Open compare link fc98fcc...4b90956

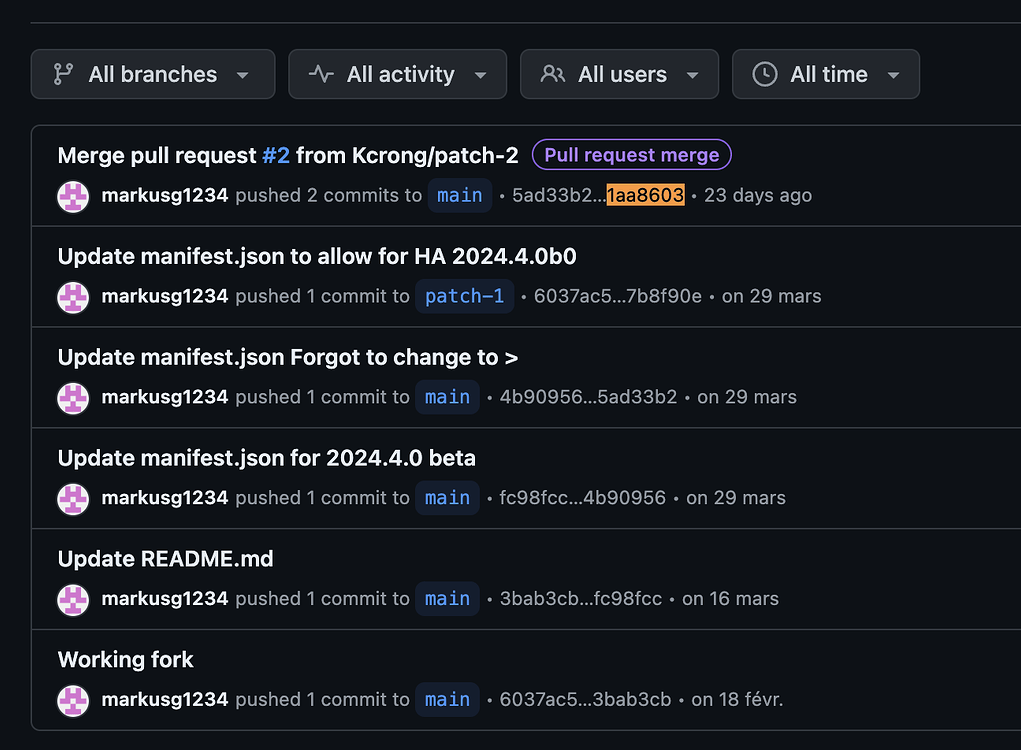point(582,498)
